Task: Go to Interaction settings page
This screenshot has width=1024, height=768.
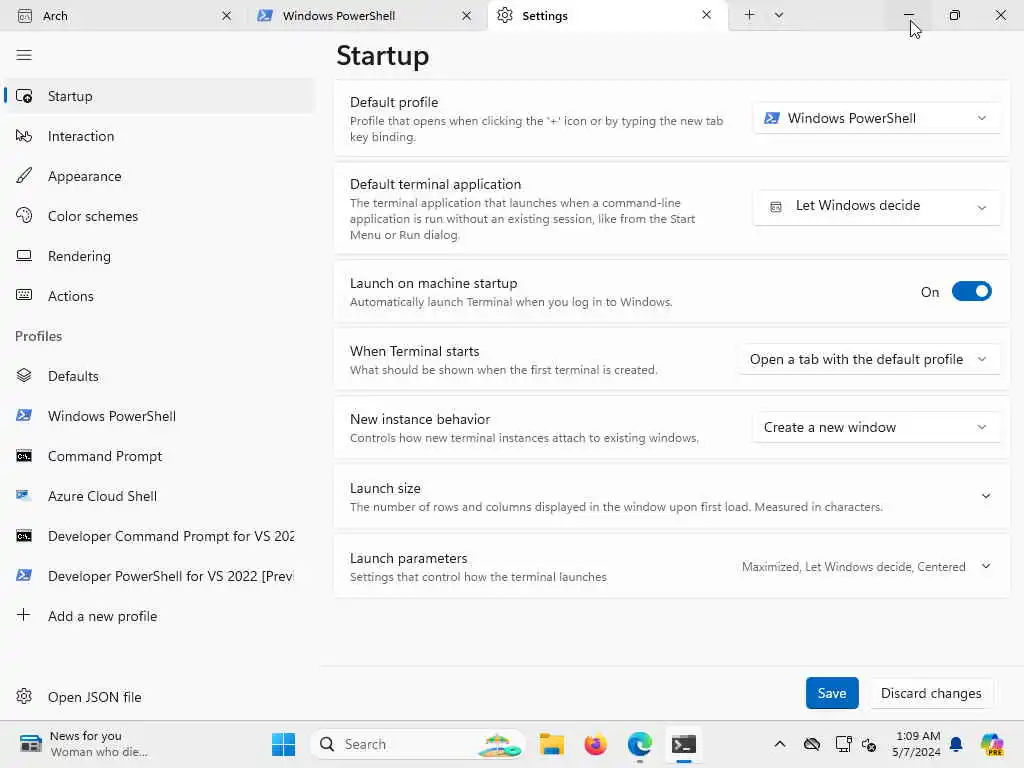Action: coord(81,136)
